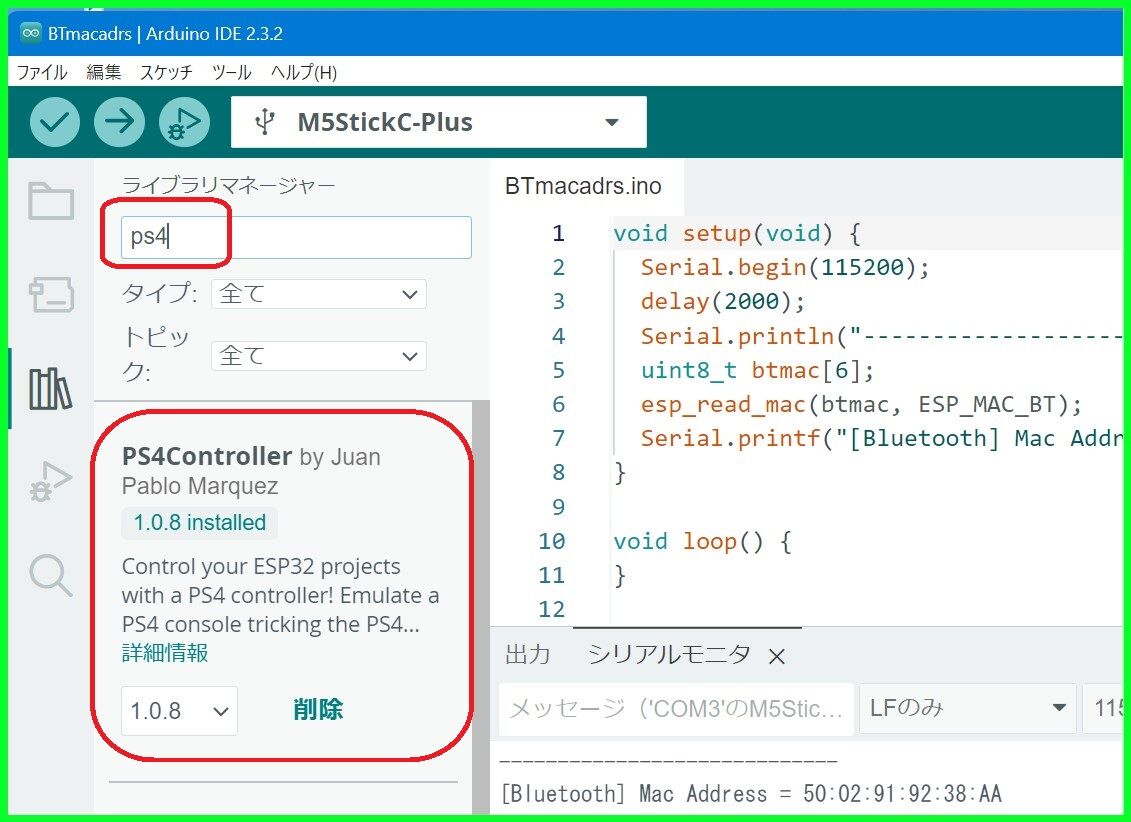Click the library list vertical scrollbar
This screenshot has width=1131, height=822.
480,608
